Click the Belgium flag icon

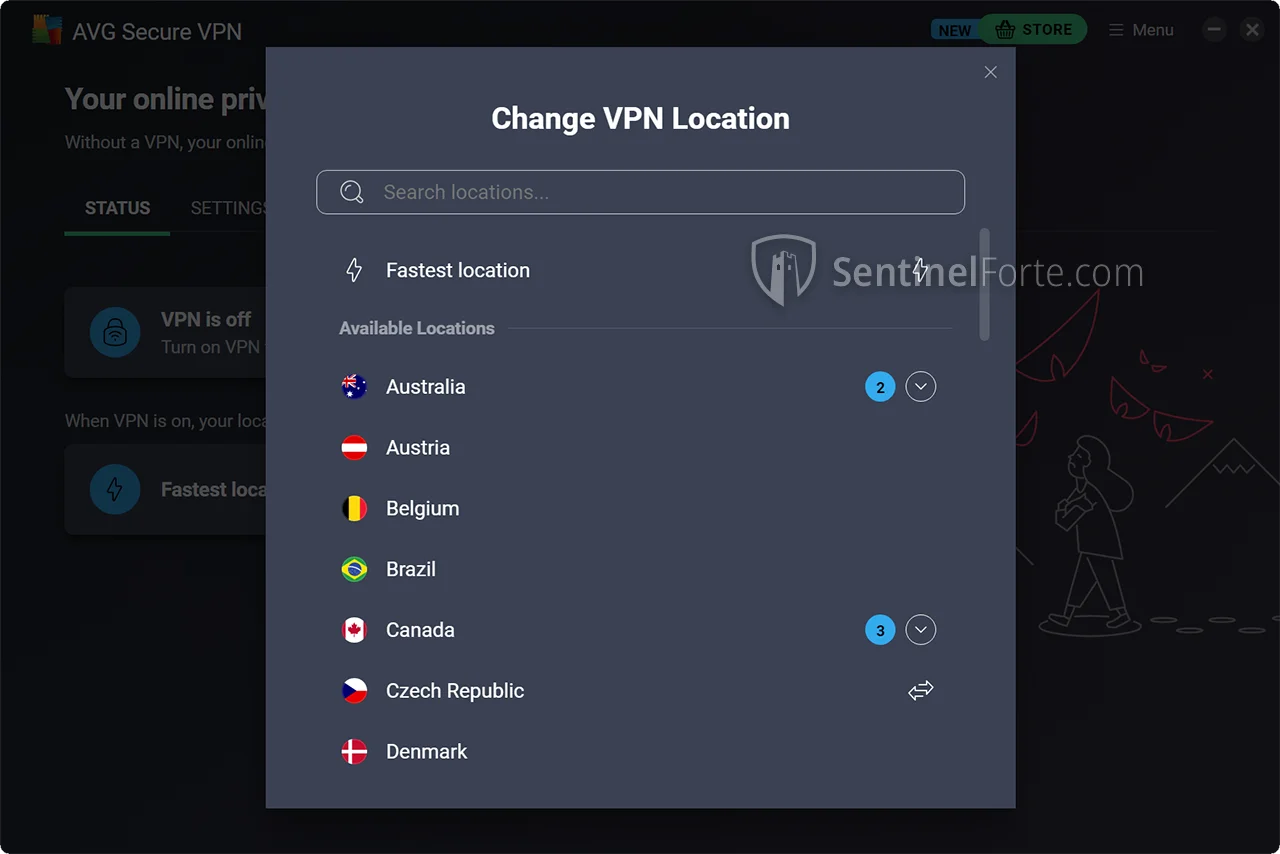354,509
